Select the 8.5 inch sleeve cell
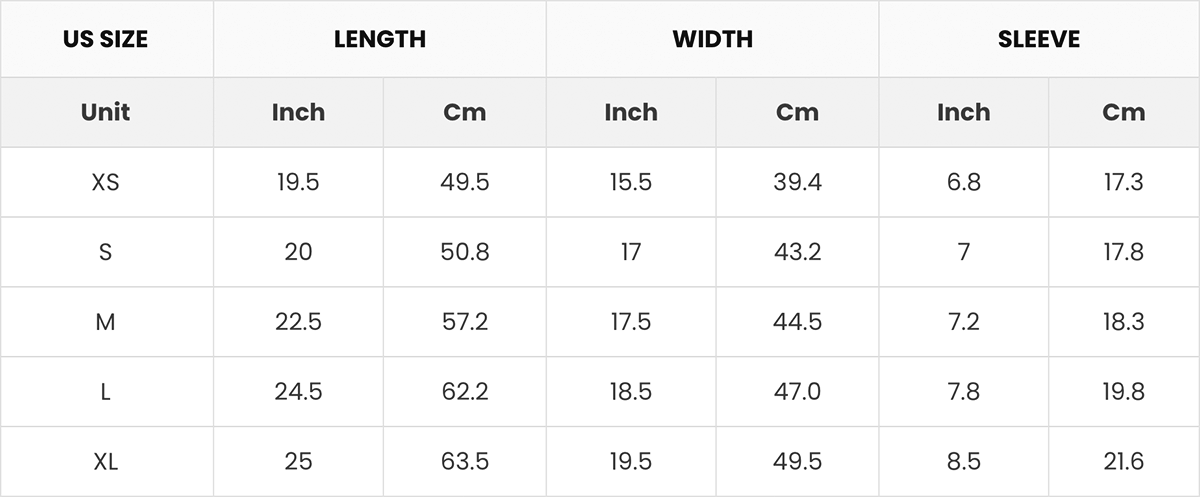 pos(964,462)
